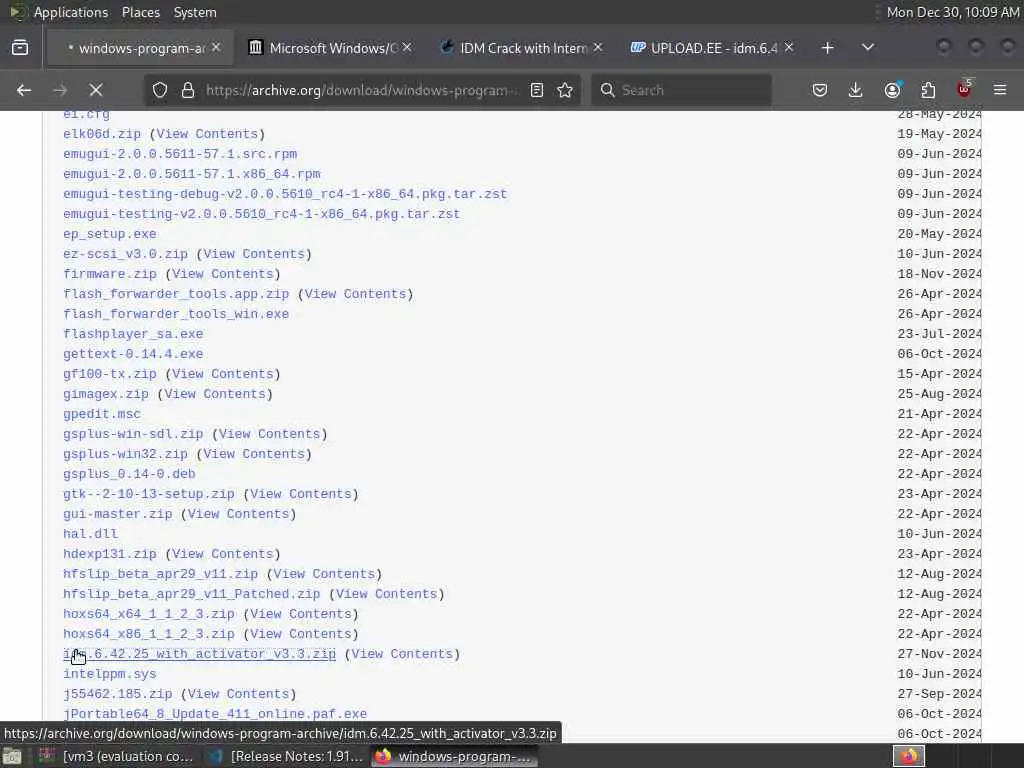Click the clock showing Mon Dec 30

click(x=953, y=12)
